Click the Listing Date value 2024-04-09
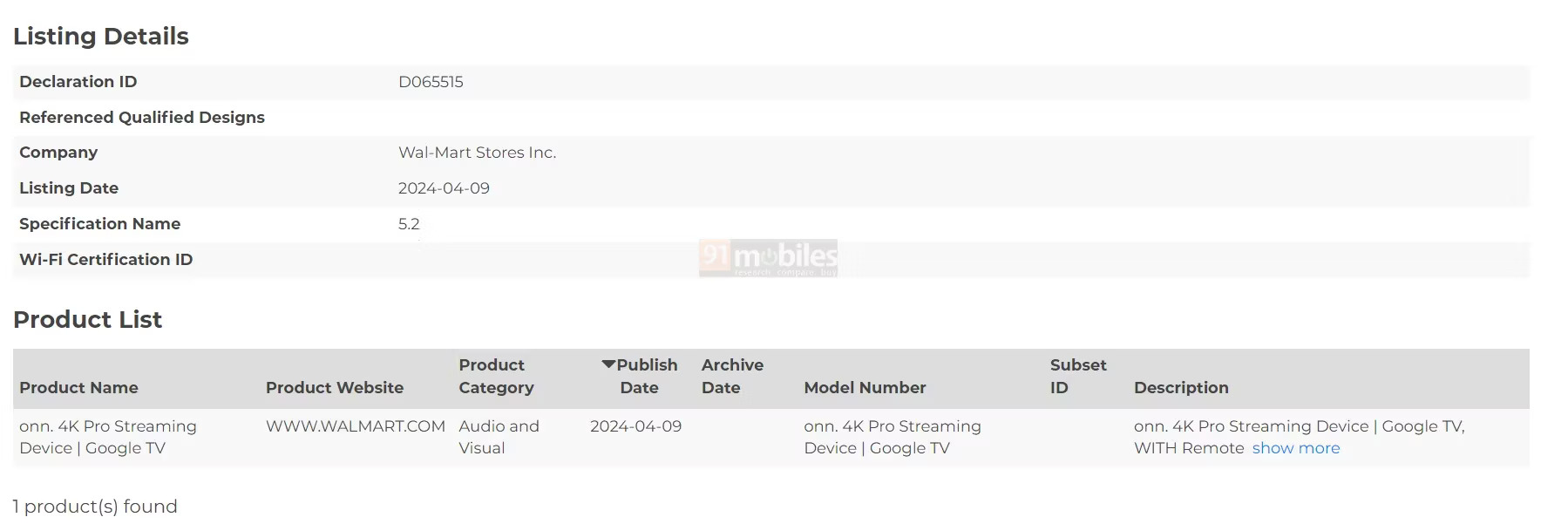 [x=444, y=188]
